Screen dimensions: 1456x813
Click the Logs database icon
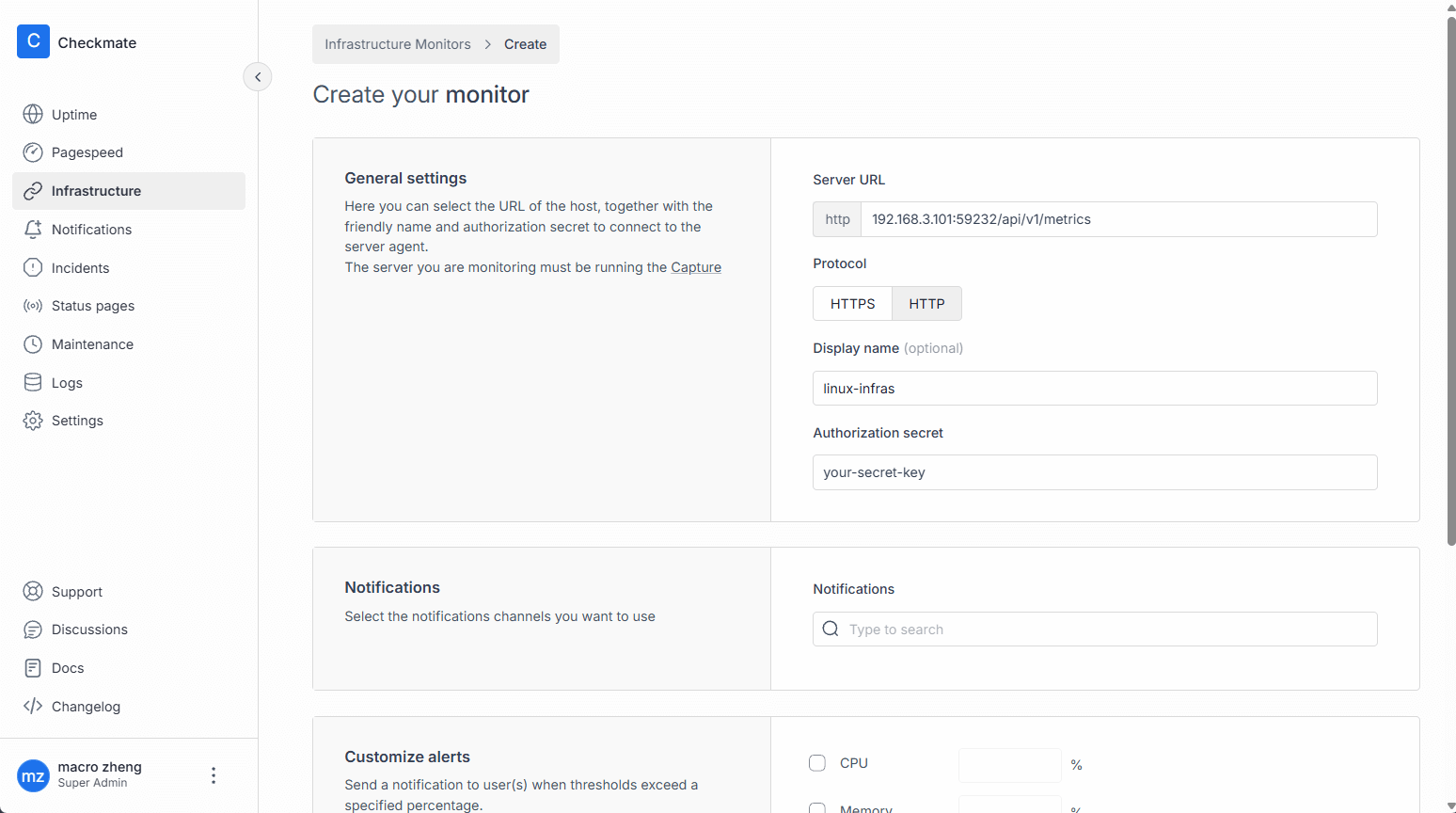pyautogui.click(x=33, y=382)
